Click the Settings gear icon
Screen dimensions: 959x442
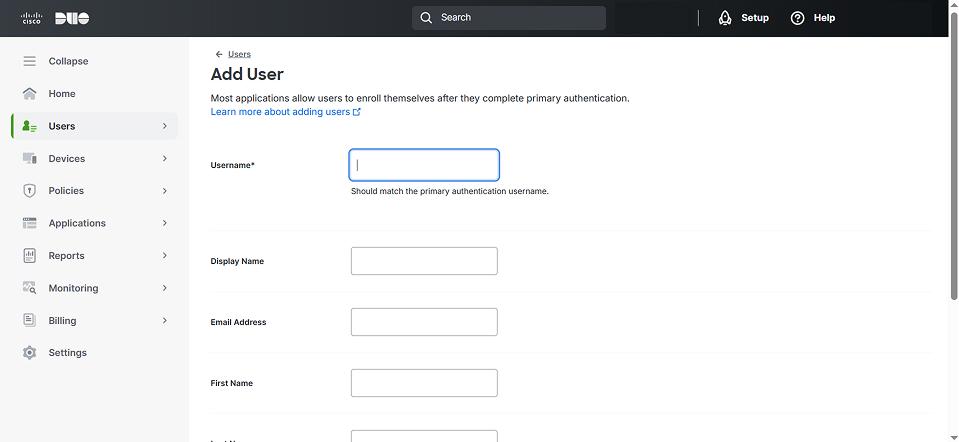(x=29, y=353)
